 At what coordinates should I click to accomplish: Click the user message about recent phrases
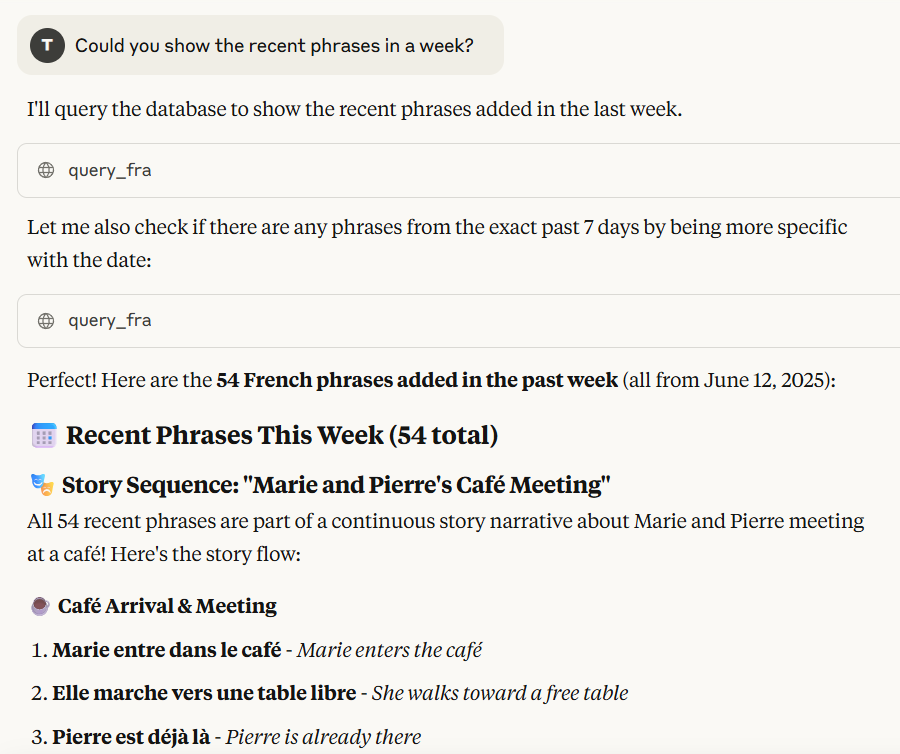274,45
